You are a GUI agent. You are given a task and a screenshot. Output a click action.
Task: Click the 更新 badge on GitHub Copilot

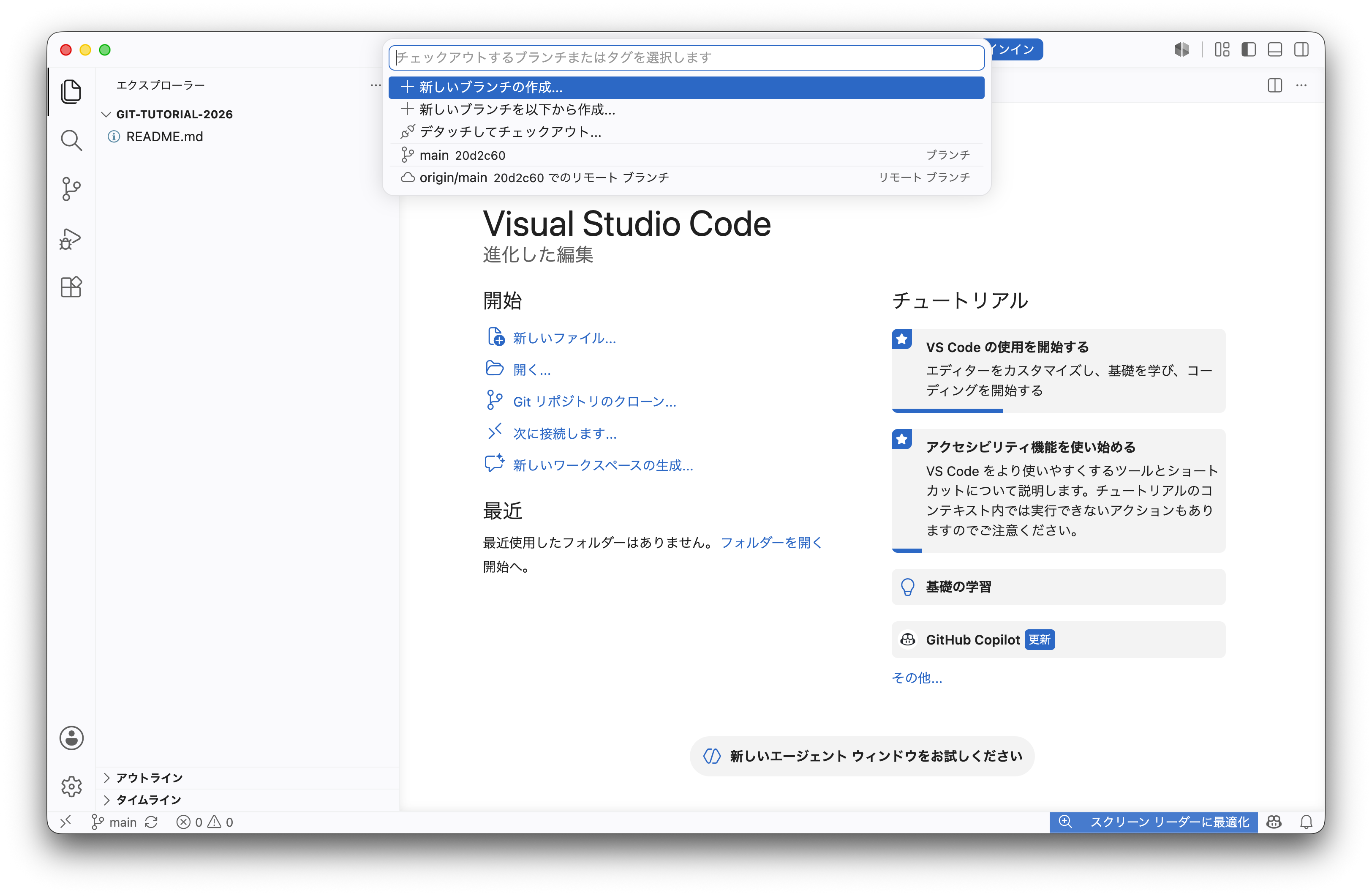tap(1040, 640)
